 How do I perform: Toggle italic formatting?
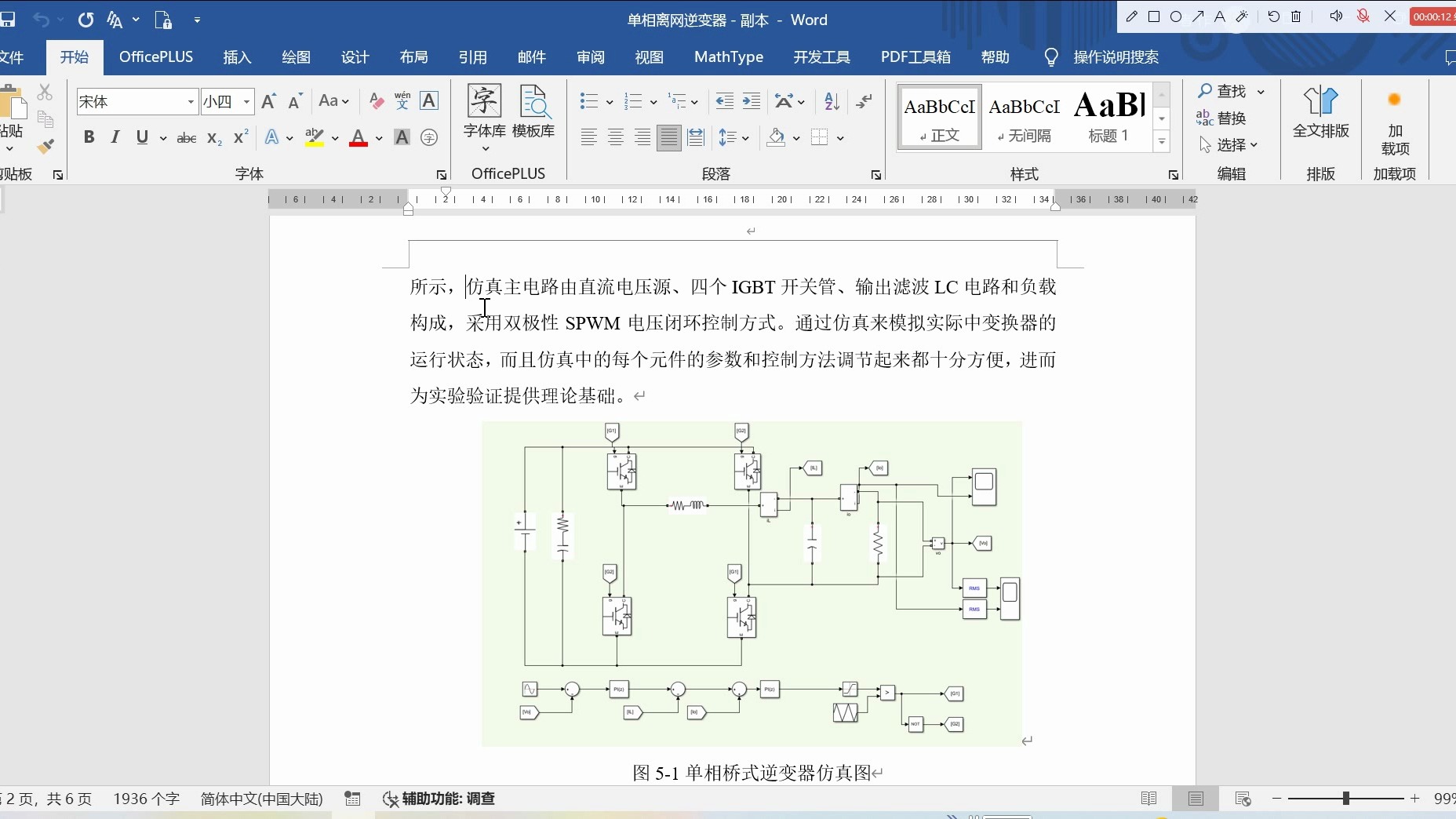115,137
